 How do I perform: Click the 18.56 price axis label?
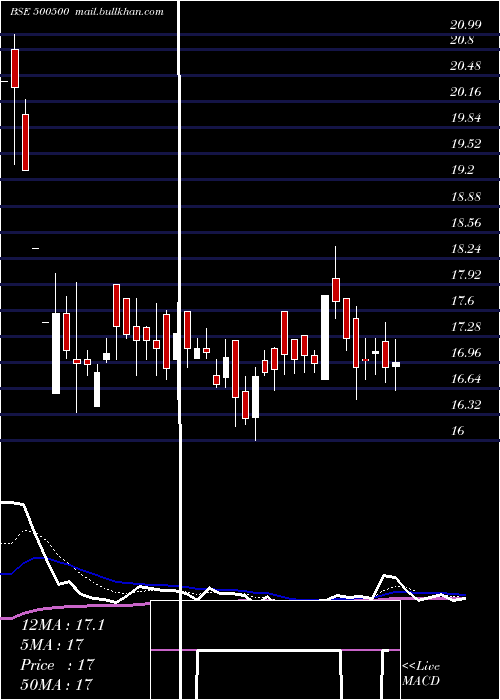tap(467, 222)
